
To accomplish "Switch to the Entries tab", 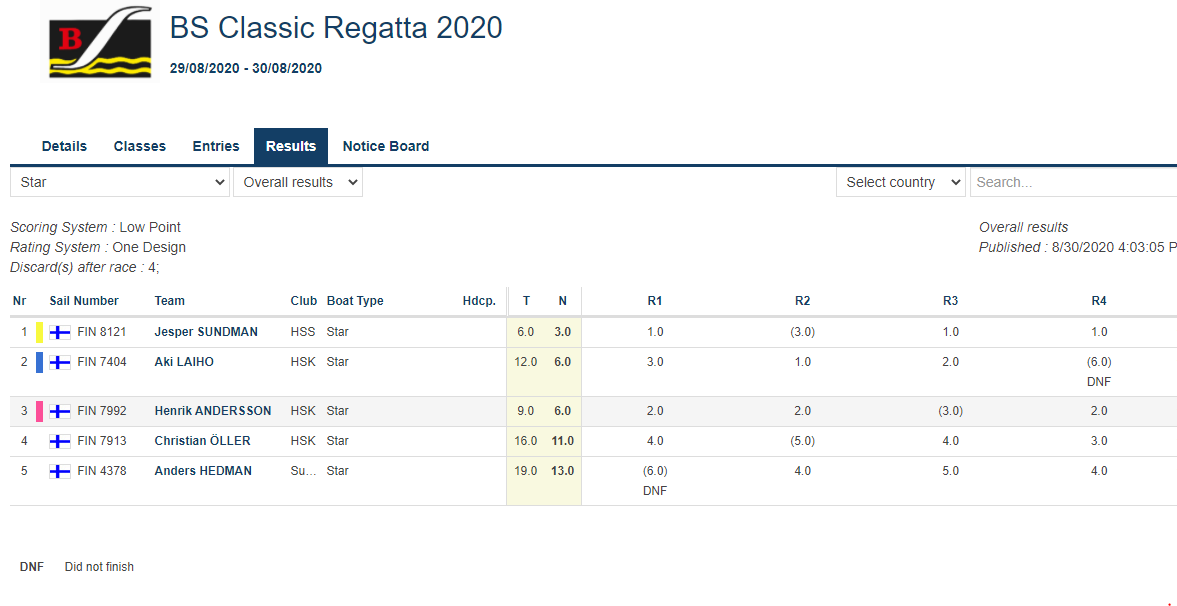I will point(216,146).
